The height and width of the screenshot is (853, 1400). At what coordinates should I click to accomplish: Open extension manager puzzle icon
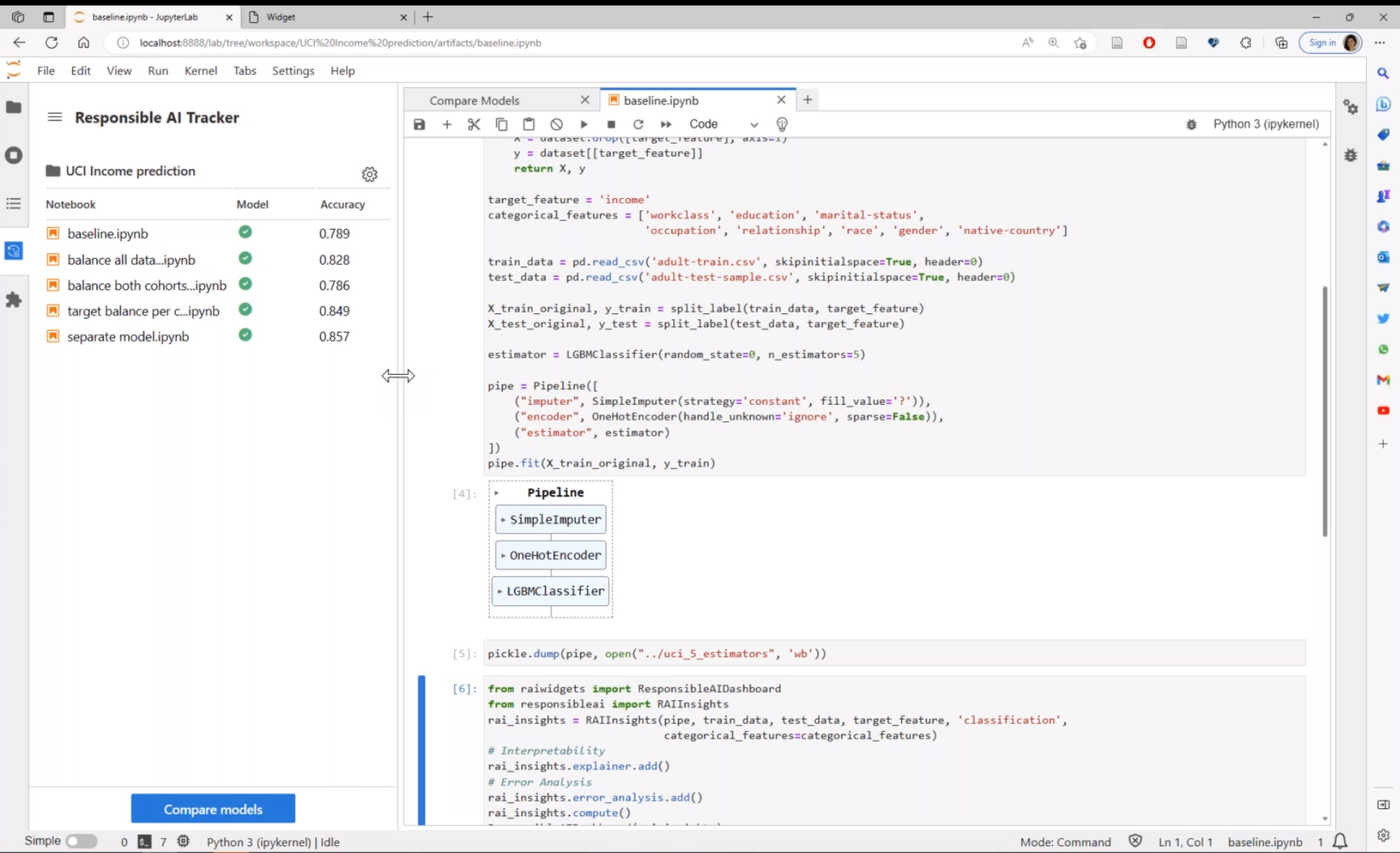point(14,299)
